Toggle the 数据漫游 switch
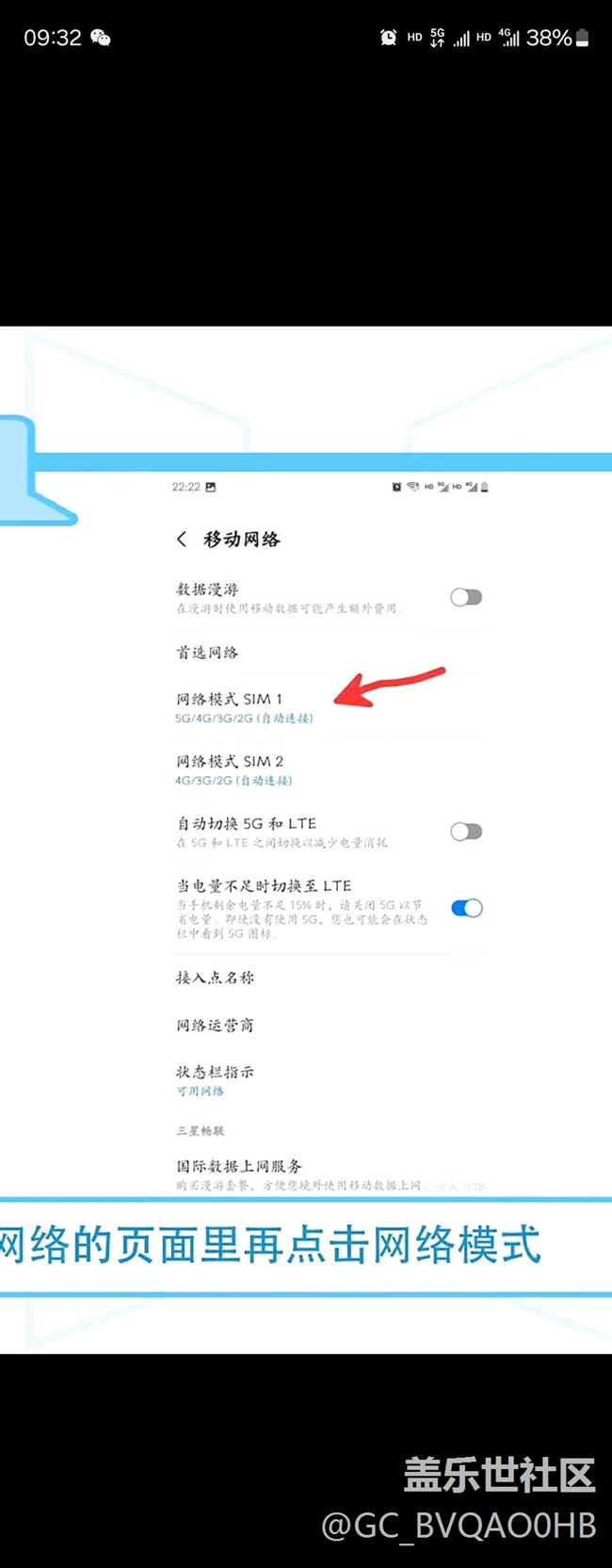This screenshot has width=612, height=1568. point(466,597)
